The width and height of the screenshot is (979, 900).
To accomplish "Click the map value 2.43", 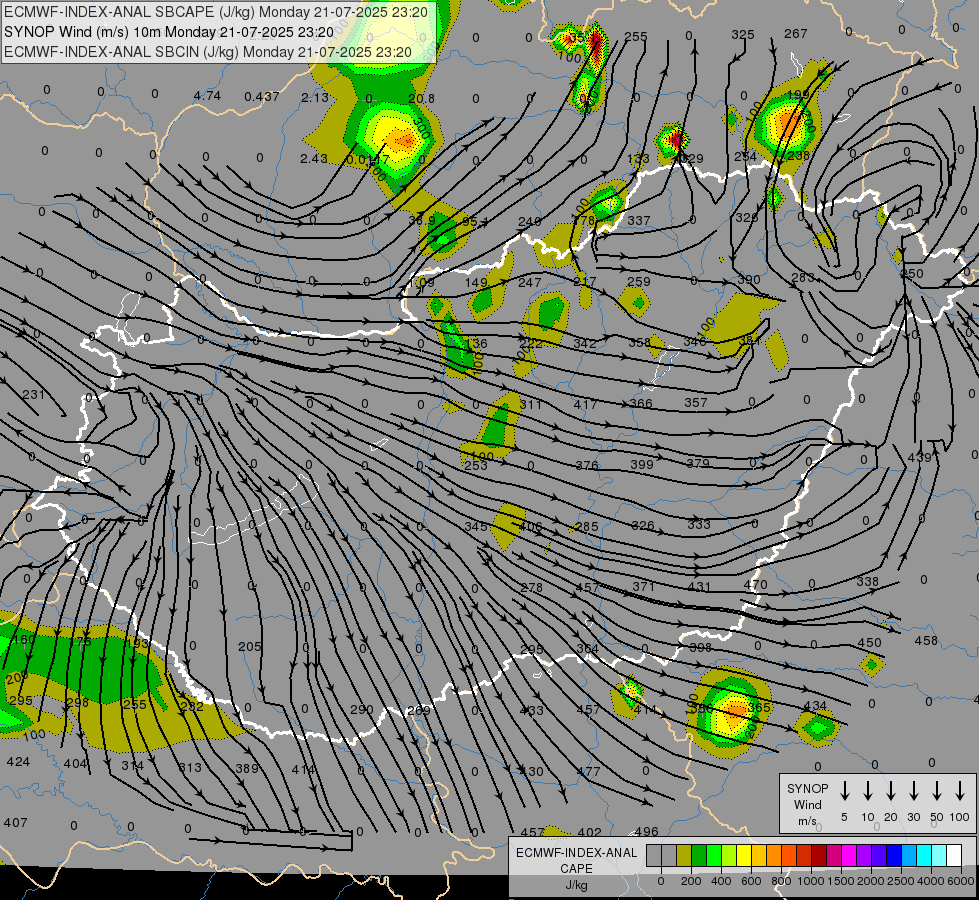I will [x=313, y=159].
